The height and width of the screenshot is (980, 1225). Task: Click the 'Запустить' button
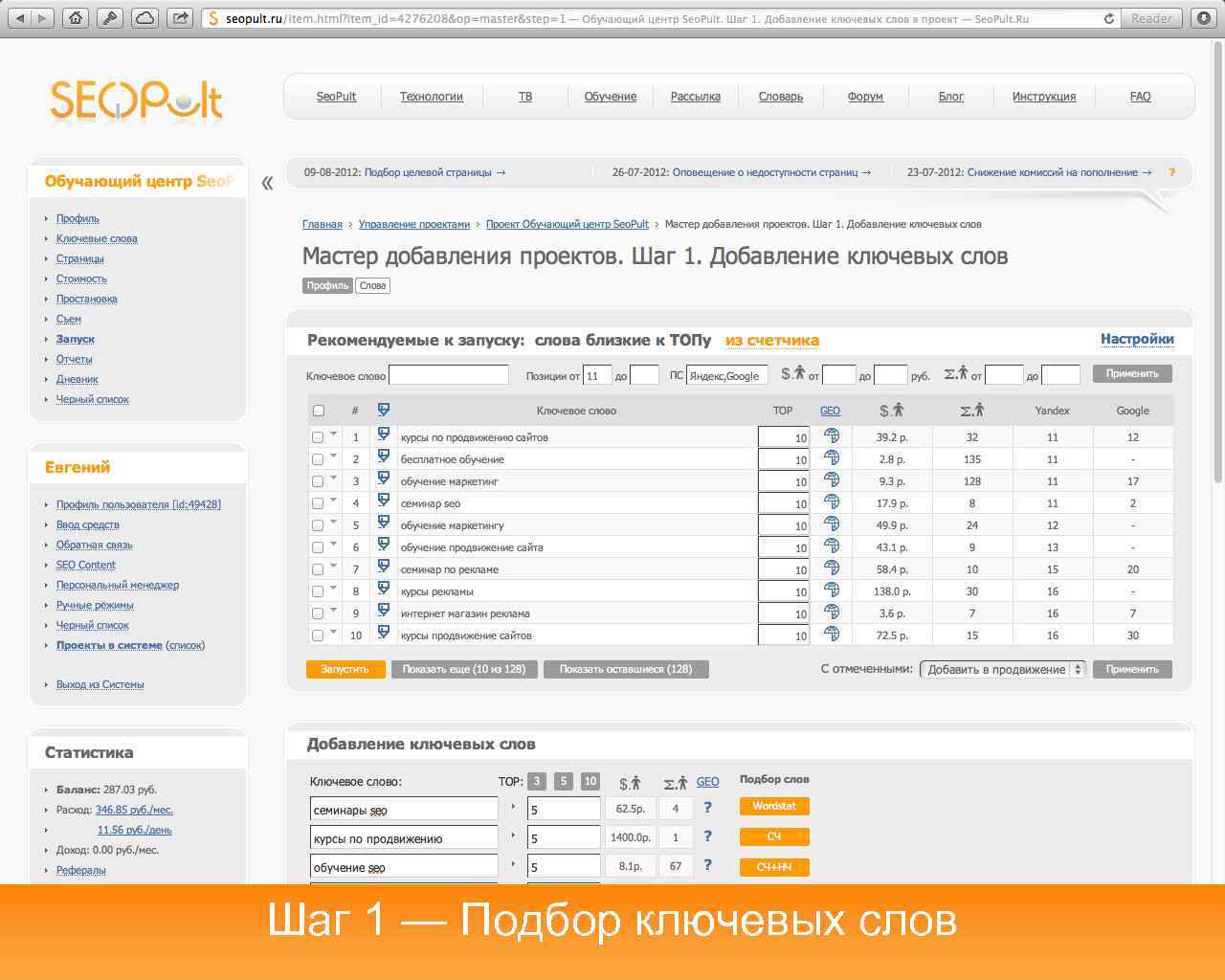(345, 669)
